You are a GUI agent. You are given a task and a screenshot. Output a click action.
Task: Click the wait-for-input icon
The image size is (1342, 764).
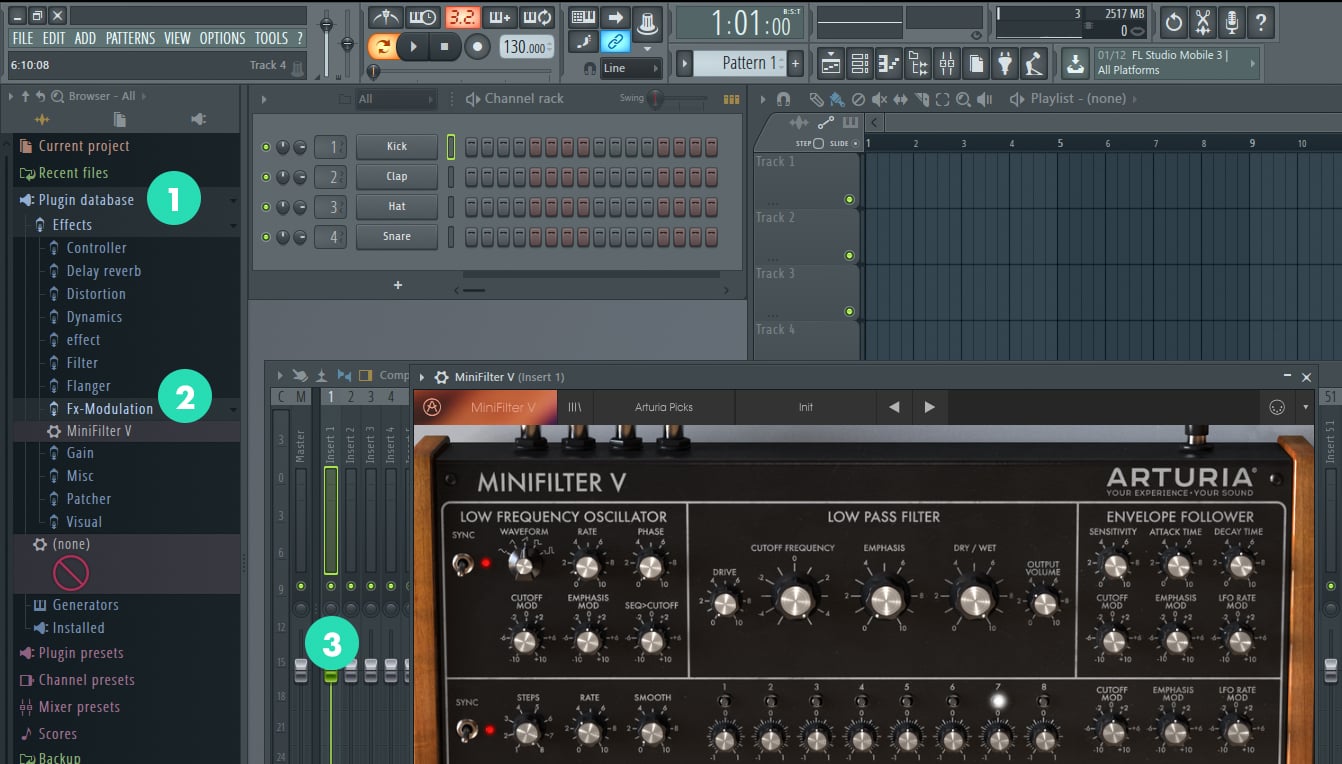point(423,18)
